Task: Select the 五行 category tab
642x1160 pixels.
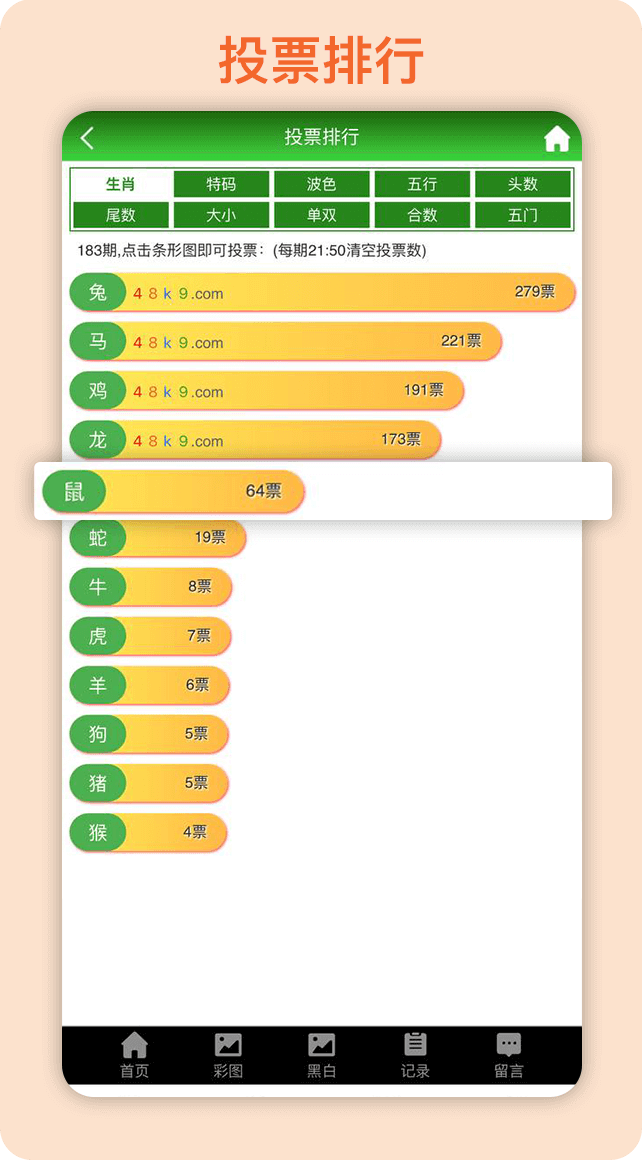Action: (x=422, y=184)
